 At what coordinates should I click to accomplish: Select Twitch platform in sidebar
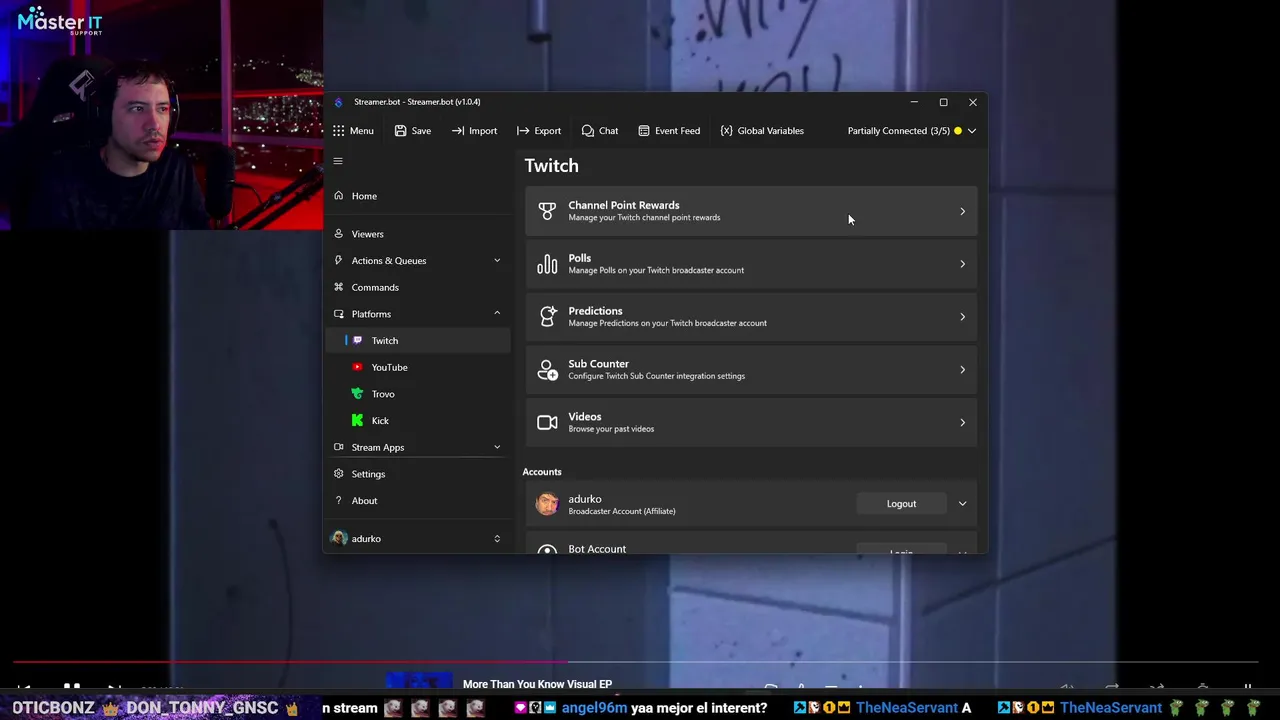(x=418, y=341)
